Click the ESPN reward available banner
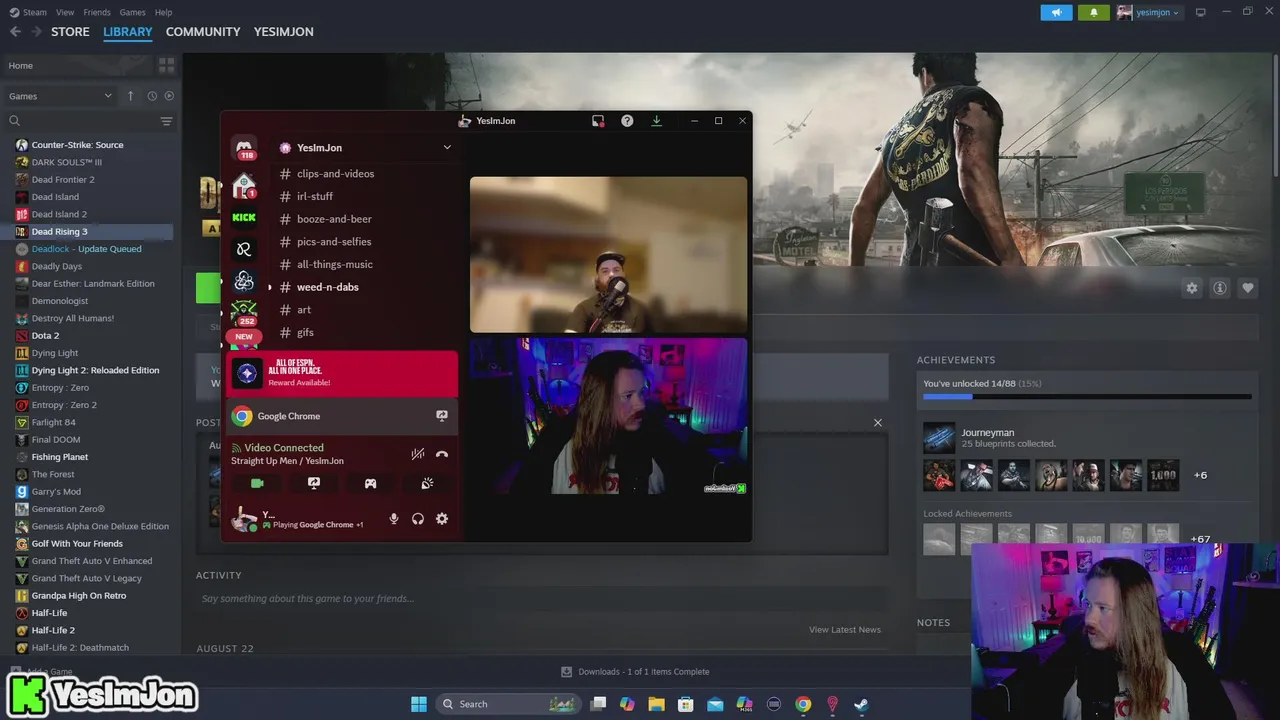This screenshot has width=1280, height=720. point(344,374)
